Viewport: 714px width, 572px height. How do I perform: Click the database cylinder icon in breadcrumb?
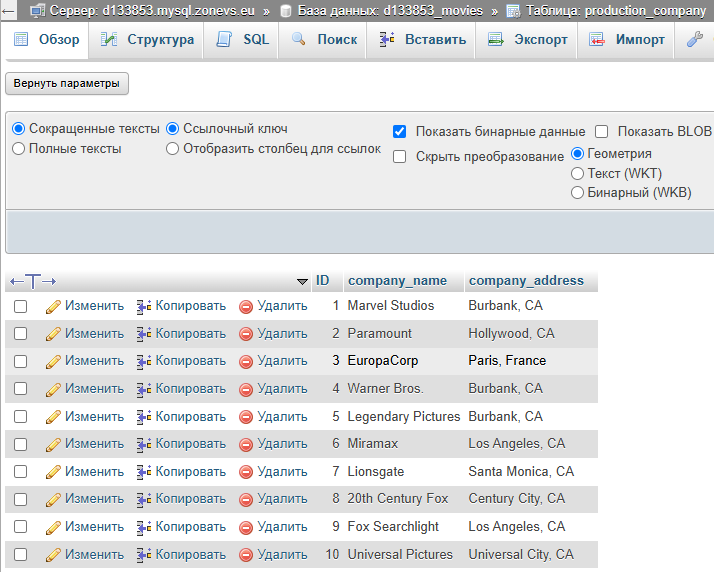[x=286, y=11]
